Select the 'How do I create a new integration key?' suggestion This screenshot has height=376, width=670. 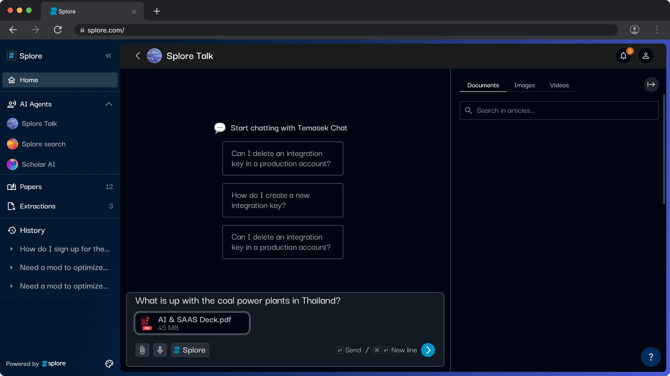tap(282, 200)
